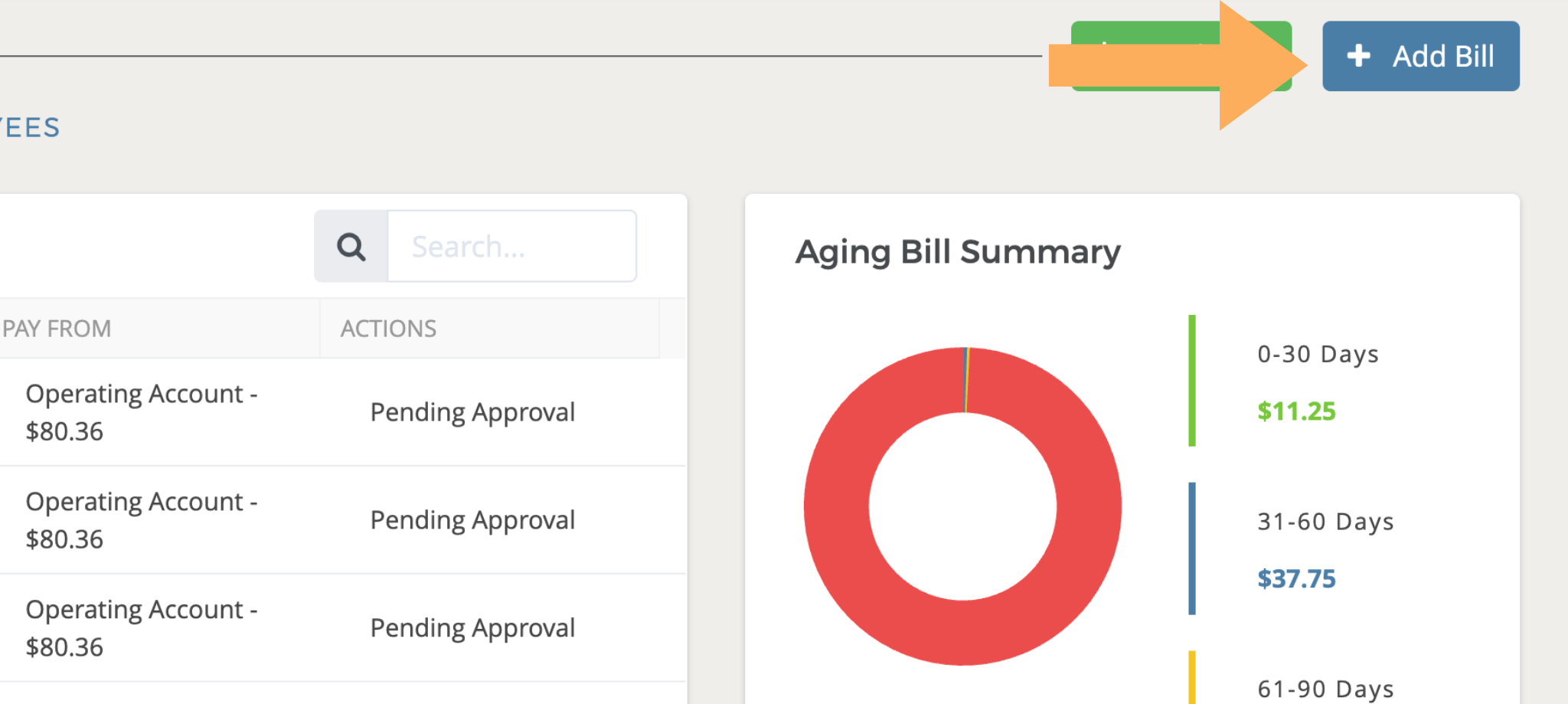Click the yellow 61-90 Days indicator bar

point(1192,677)
